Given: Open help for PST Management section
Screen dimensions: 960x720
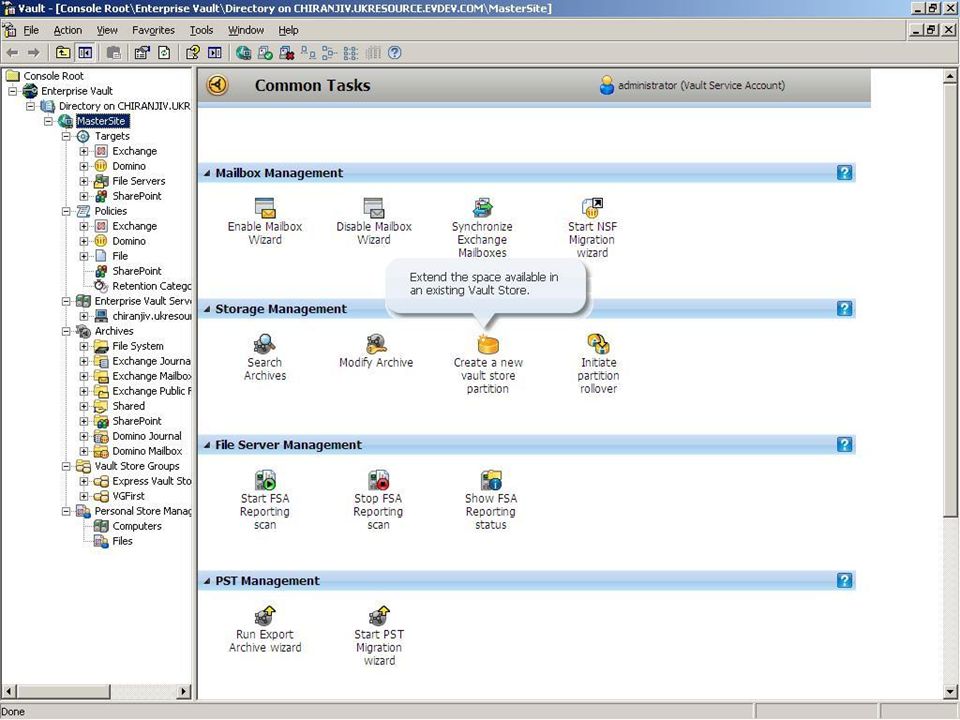Looking at the screenshot, I should click(844, 580).
